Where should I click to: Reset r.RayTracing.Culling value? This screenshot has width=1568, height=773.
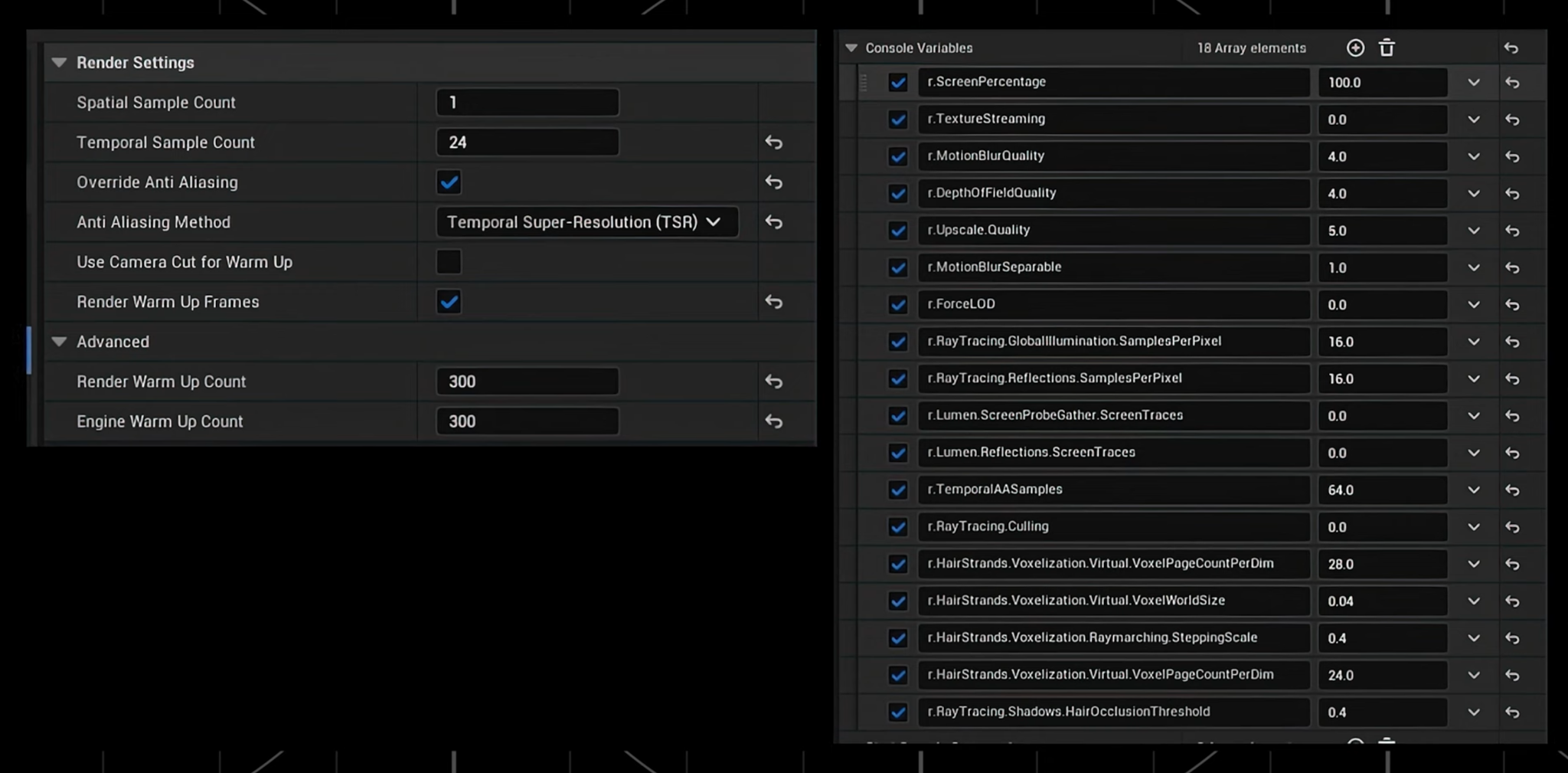(1514, 526)
